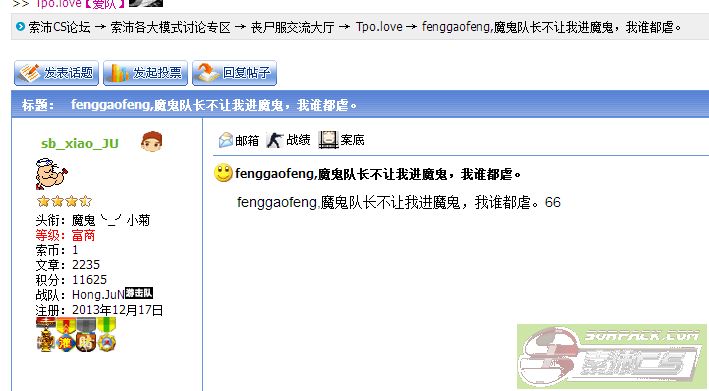Screen dimensions: 709x391
Task: Open the Popeye cartoon avatar image
Action: (x=51, y=174)
